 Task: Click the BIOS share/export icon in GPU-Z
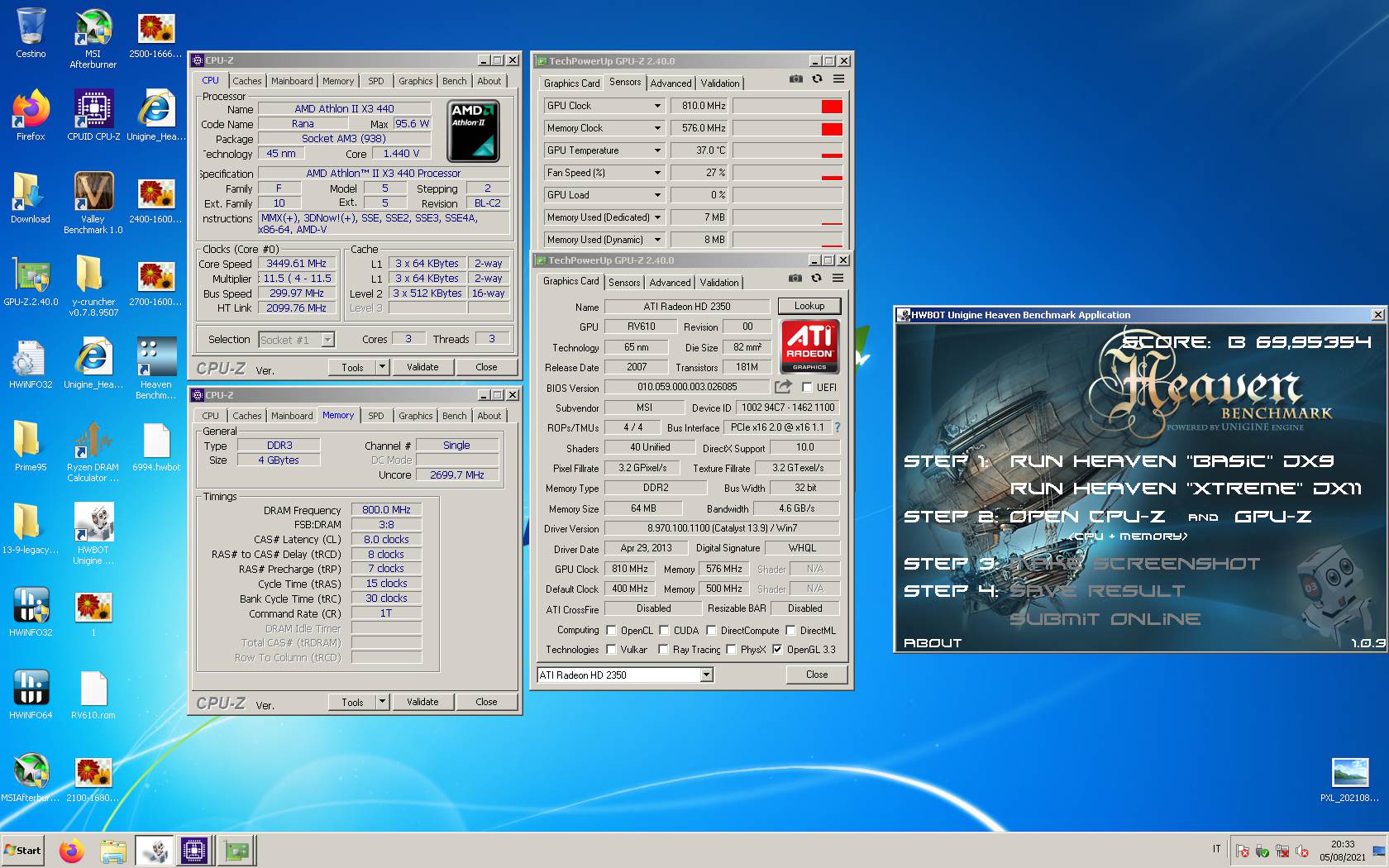tap(783, 387)
